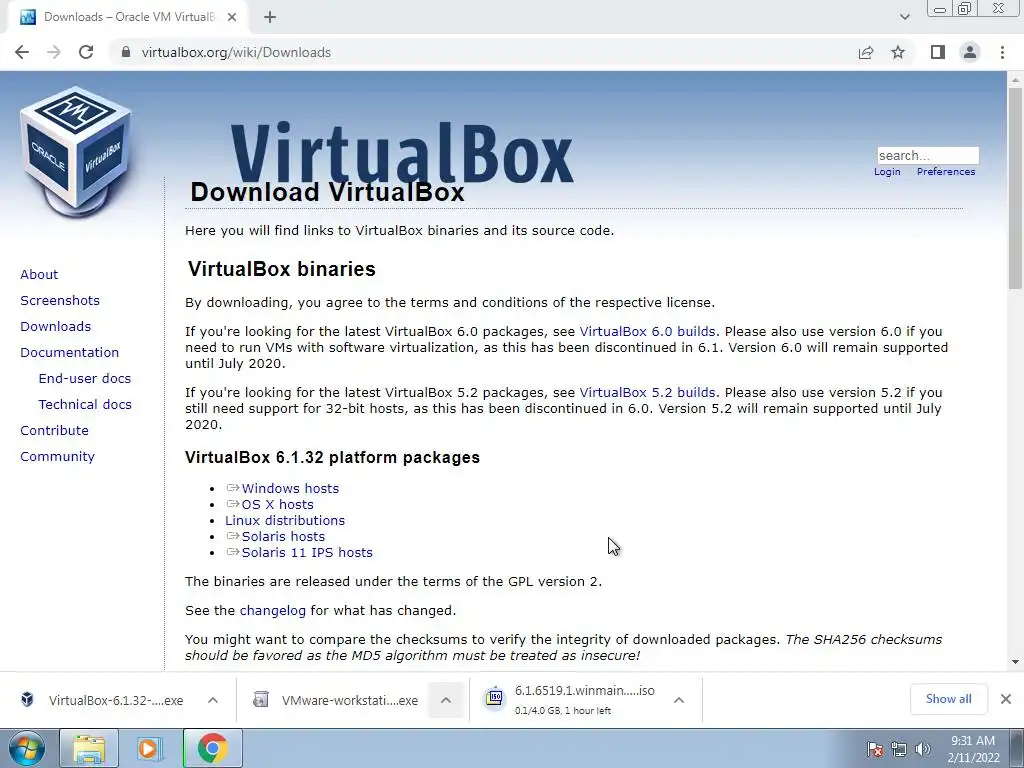This screenshot has height=768, width=1024.
Task: Click the Show all downloads button
Action: pyautogui.click(x=948, y=699)
